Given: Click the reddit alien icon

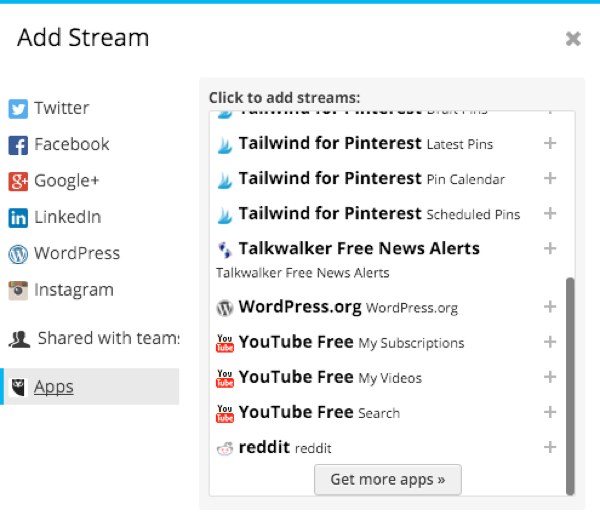Looking at the screenshot, I should [225, 449].
